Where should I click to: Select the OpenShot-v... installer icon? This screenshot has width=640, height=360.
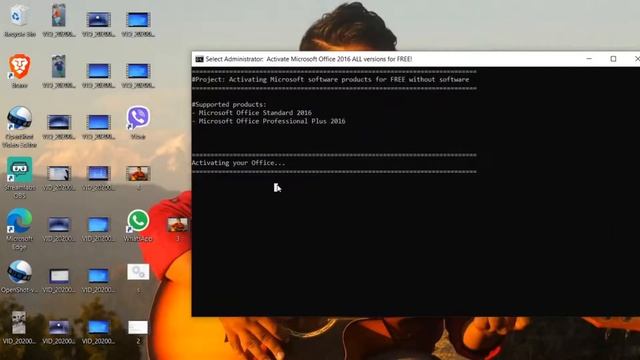click(19, 276)
